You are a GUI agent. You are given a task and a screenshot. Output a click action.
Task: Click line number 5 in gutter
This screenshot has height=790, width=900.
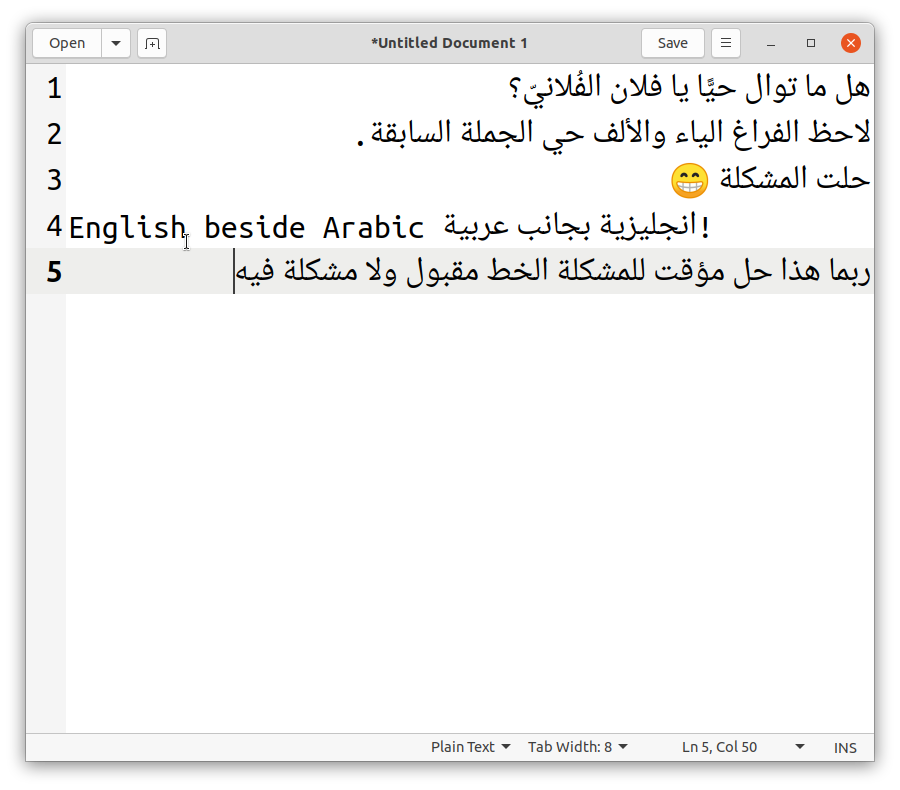point(54,272)
